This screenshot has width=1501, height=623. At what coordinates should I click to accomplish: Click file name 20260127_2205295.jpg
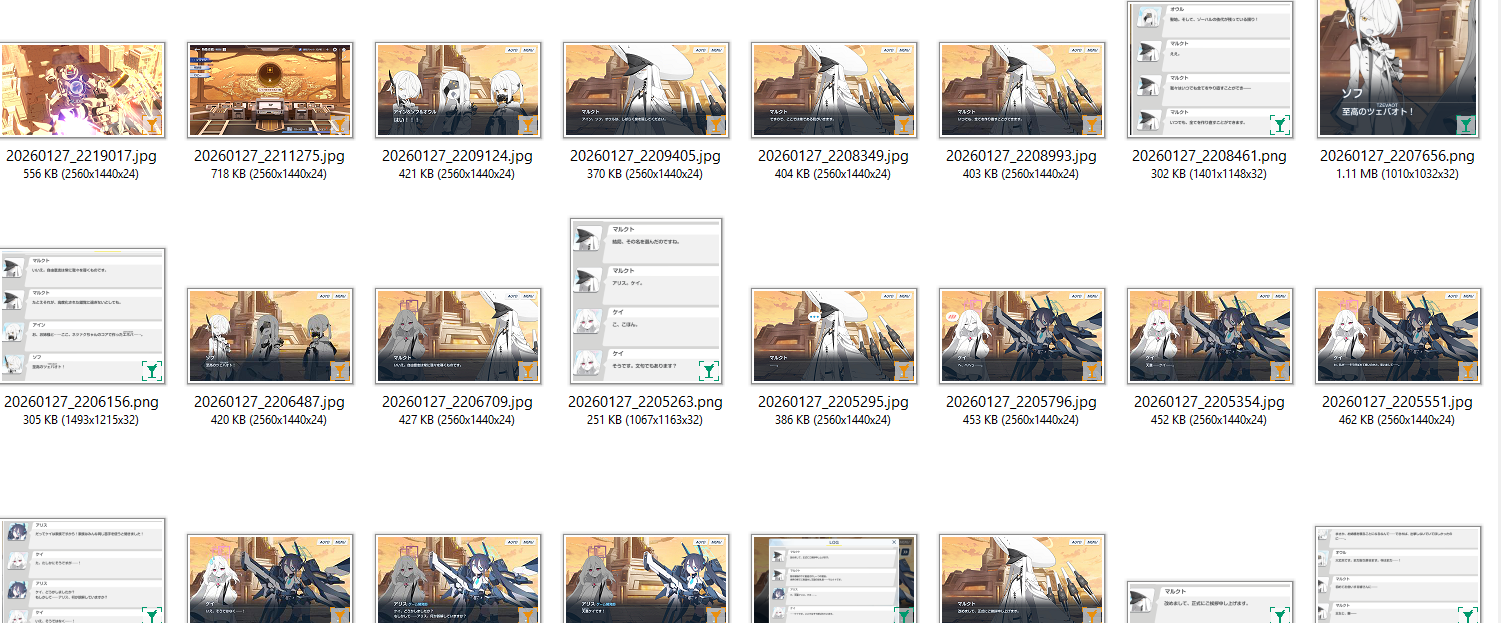[x=833, y=402]
